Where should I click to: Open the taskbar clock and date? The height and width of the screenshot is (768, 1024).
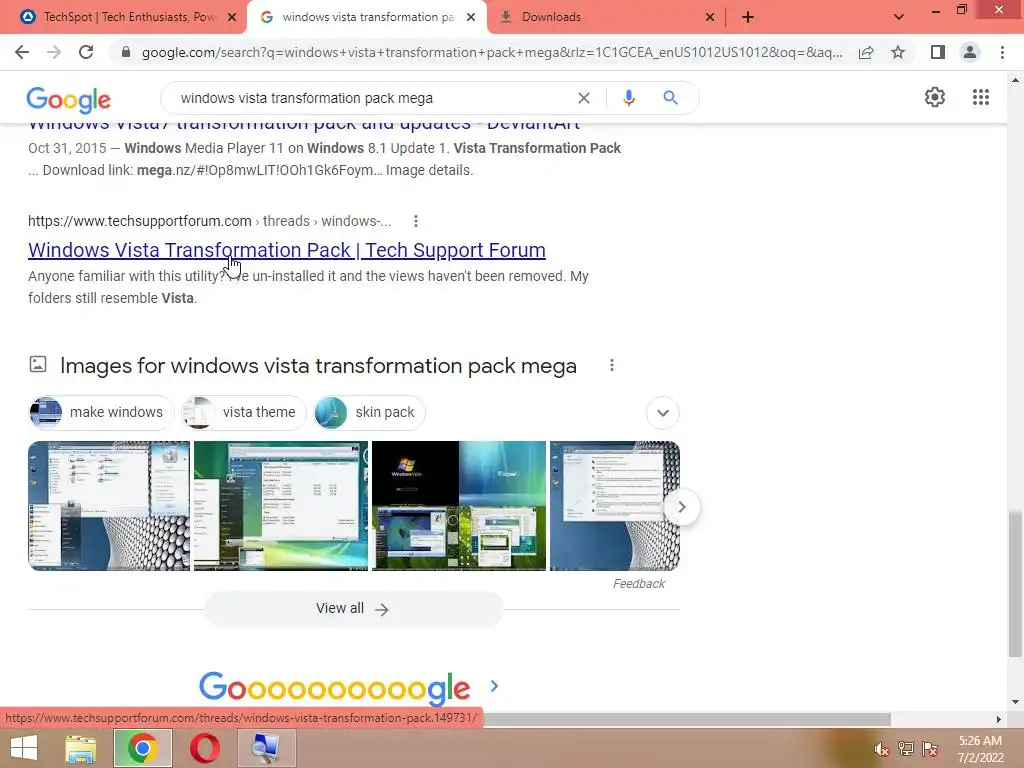pyautogui.click(x=980, y=749)
